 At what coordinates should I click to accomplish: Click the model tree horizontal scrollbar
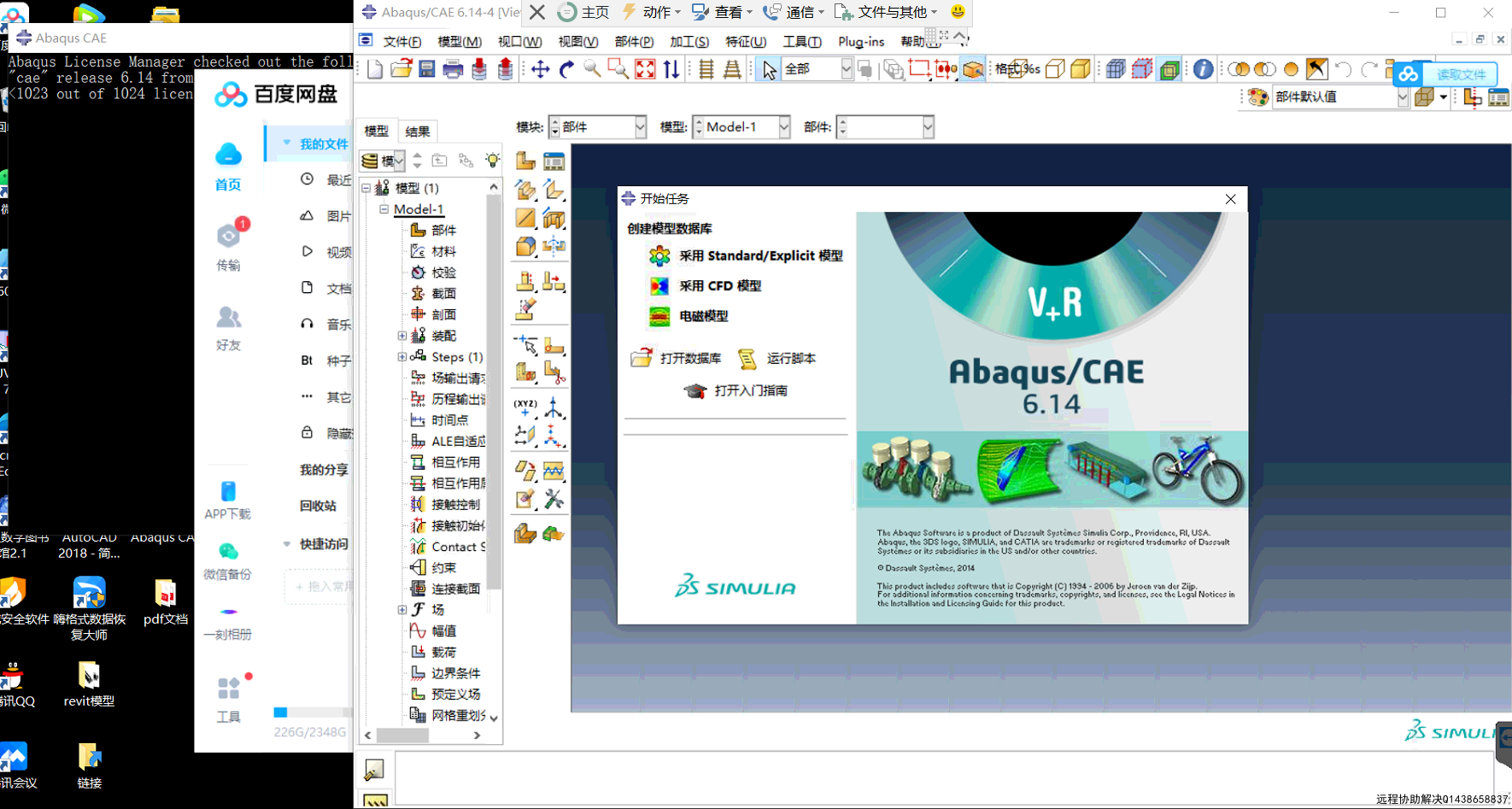pyautogui.click(x=401, y=735)
